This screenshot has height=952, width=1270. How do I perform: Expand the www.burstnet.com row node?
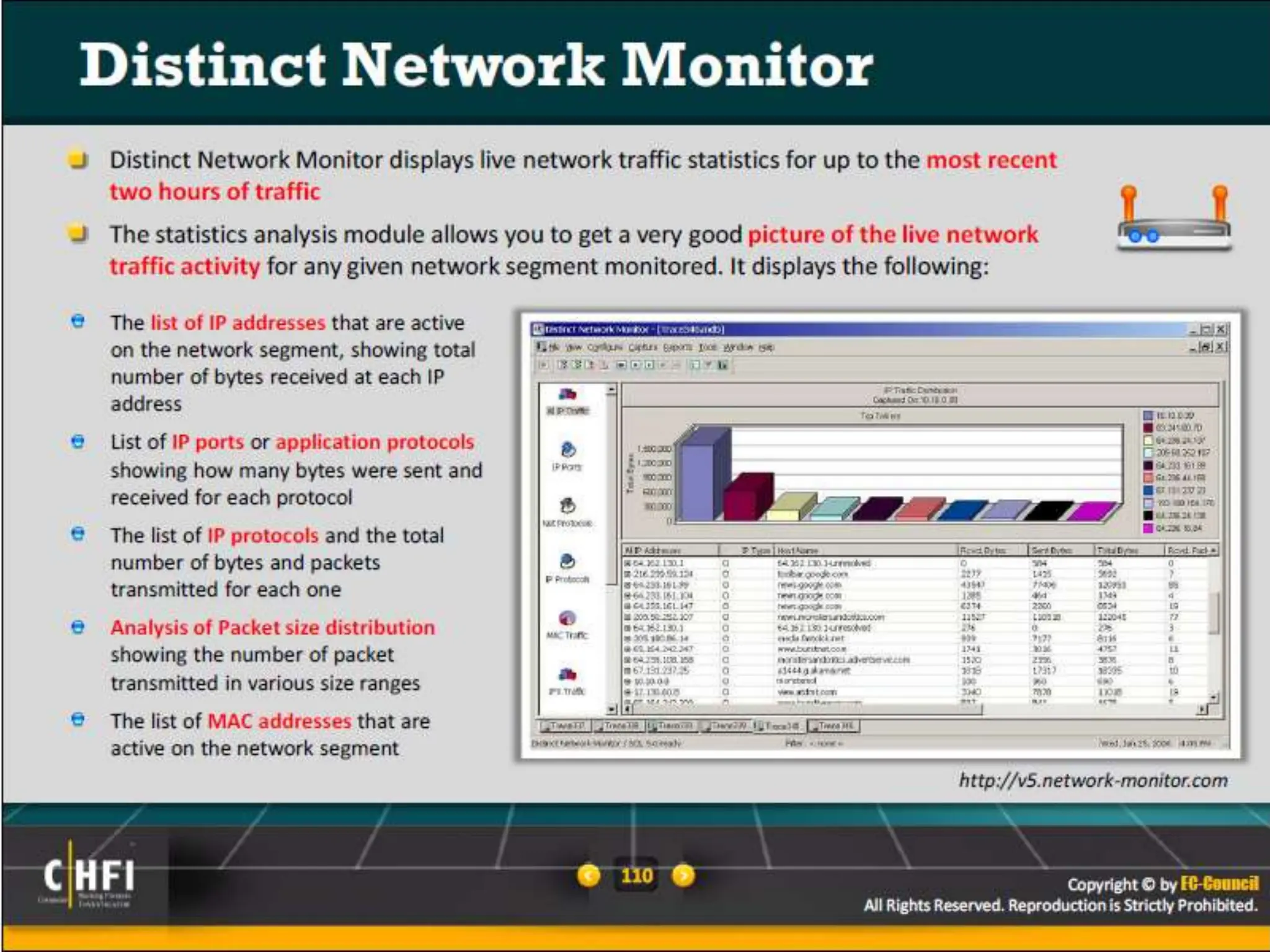coord(628,649)
